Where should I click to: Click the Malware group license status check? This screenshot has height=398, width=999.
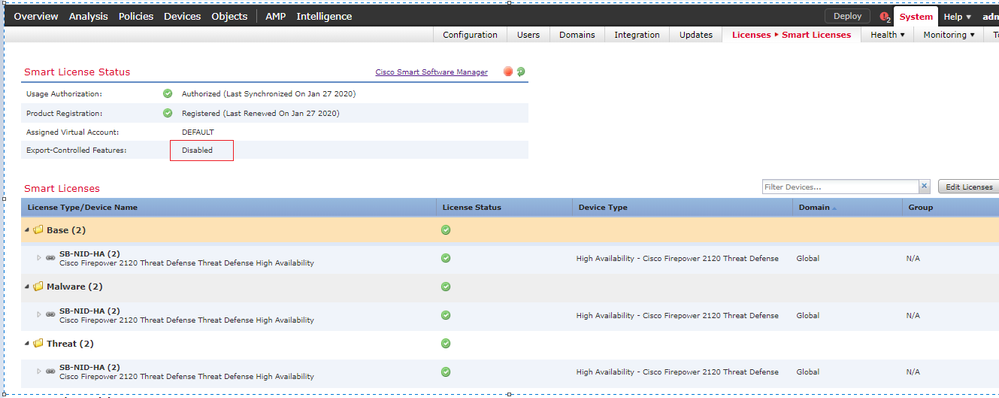pyautogui.click(x=446, y=287)
